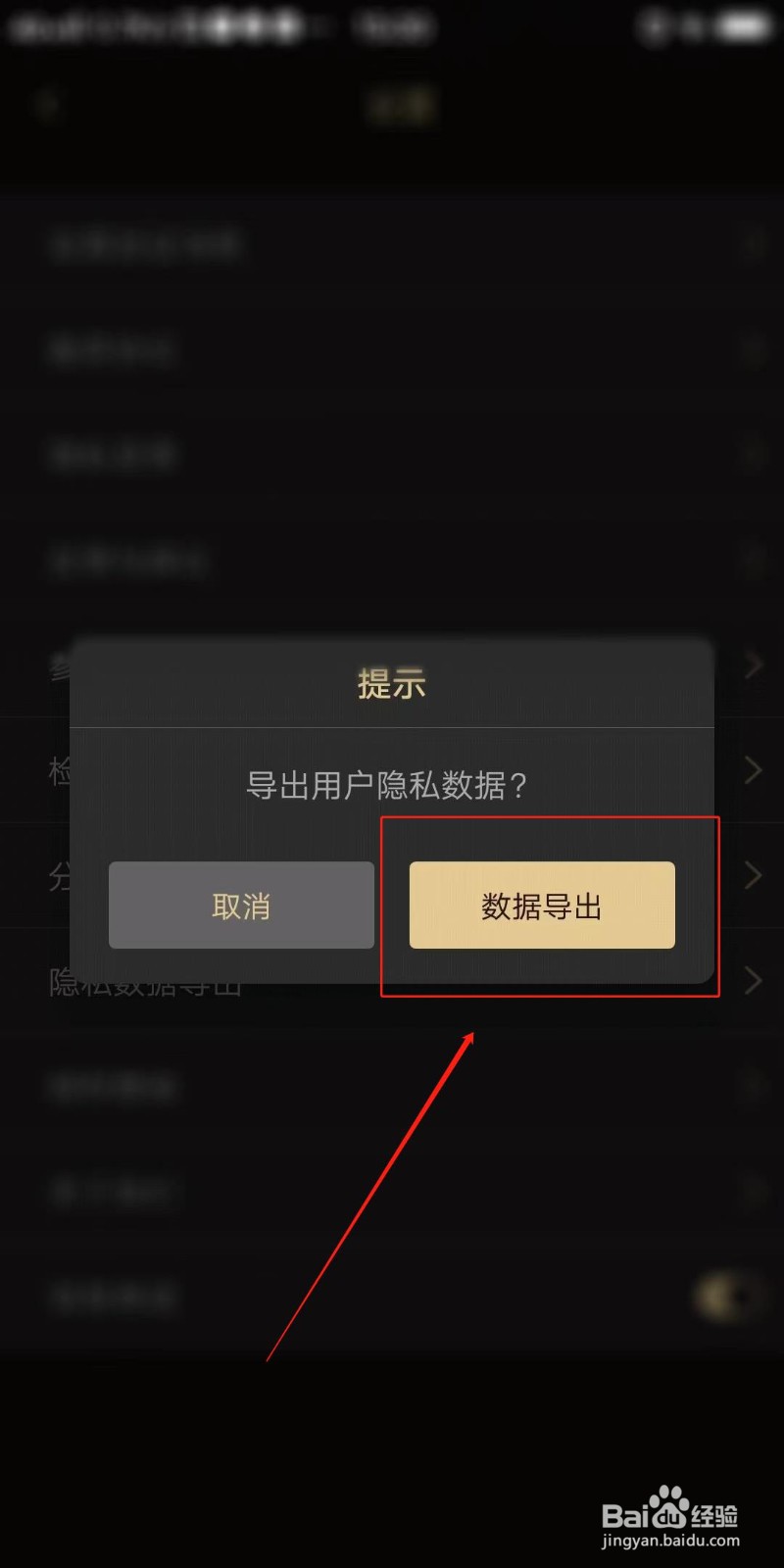
Task: Click the 经验 watermark text
Action: point(715,1515)
